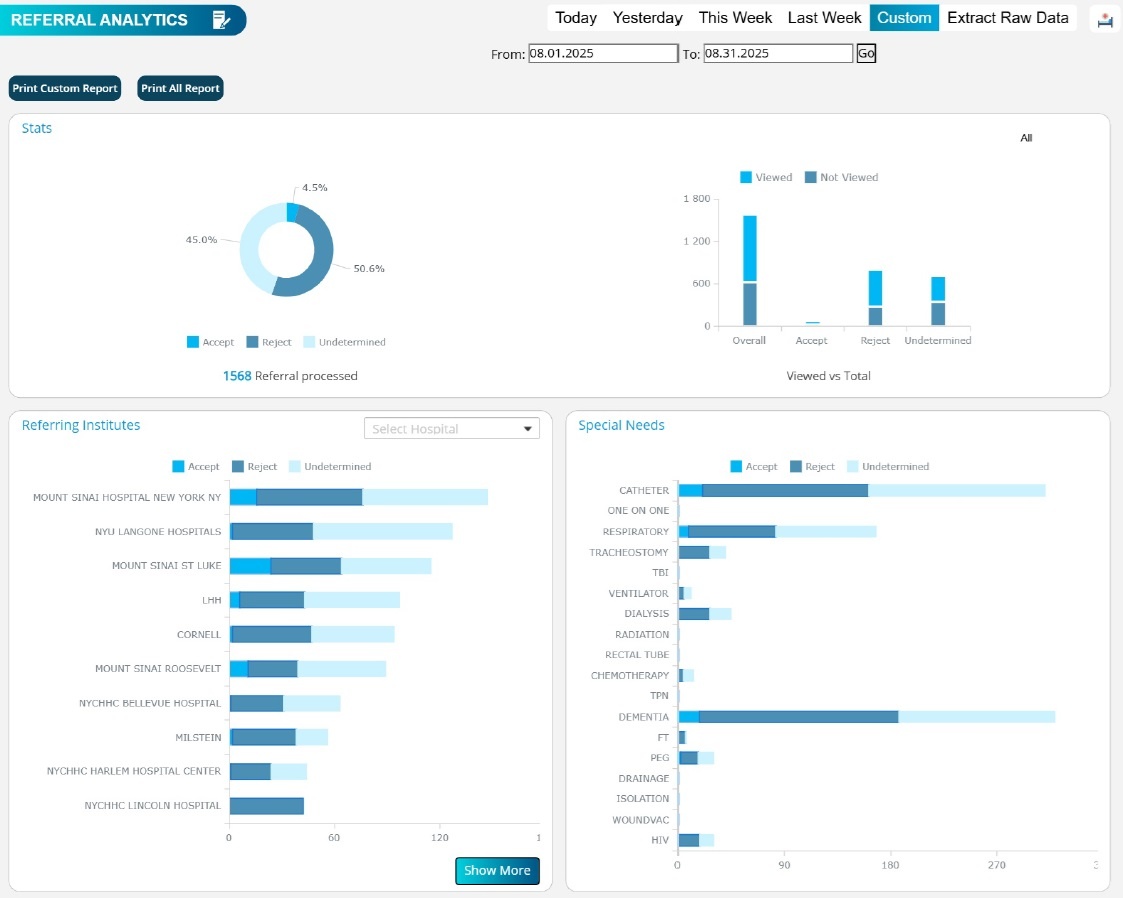
Task: Click the VENTILATOR label in Special Needs
Action: tap(638, 594)
